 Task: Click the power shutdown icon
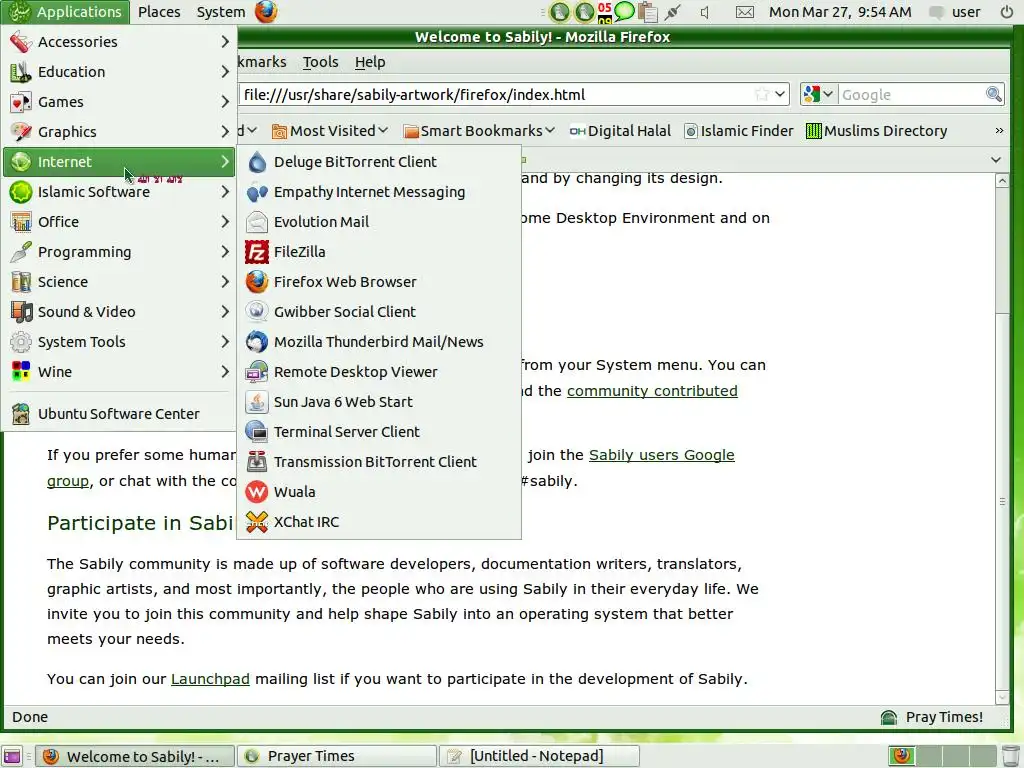pos(1006,12)
